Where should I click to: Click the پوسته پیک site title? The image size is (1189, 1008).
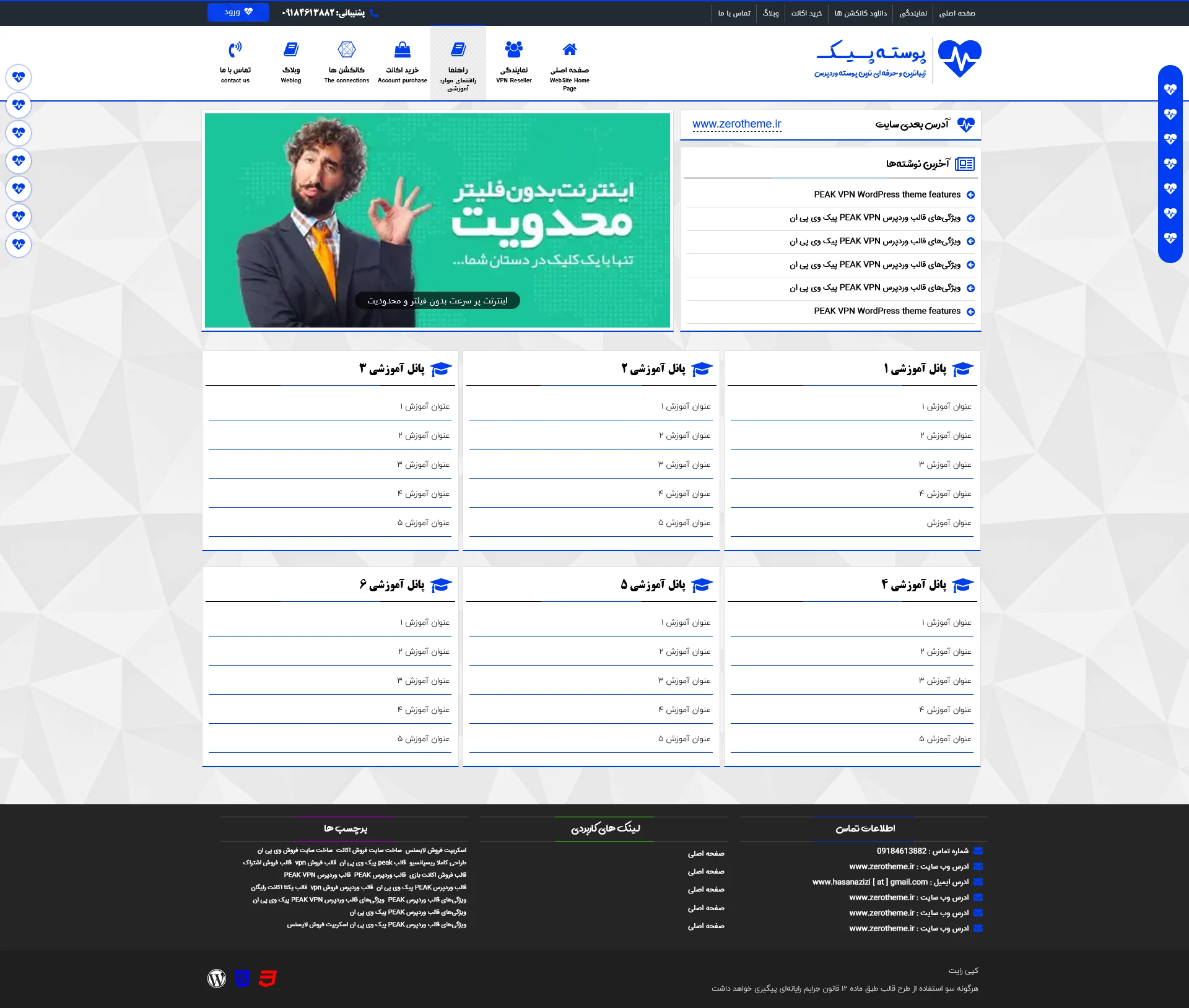point(871,52)
